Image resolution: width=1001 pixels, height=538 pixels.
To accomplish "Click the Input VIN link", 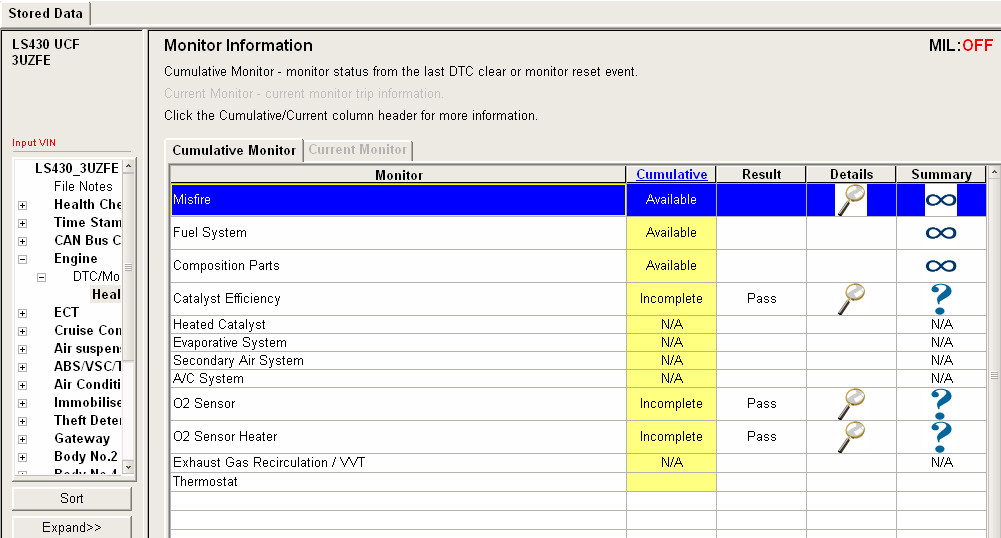I will [34, 143].
